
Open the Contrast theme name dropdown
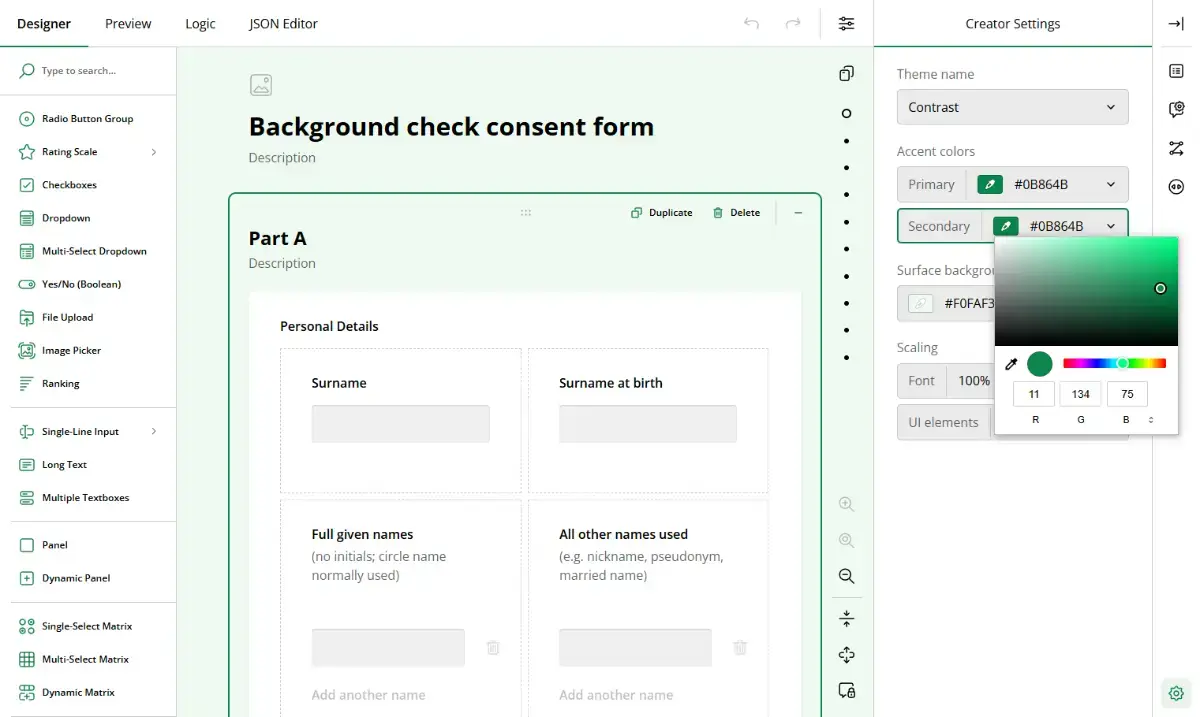point(1012,107)
